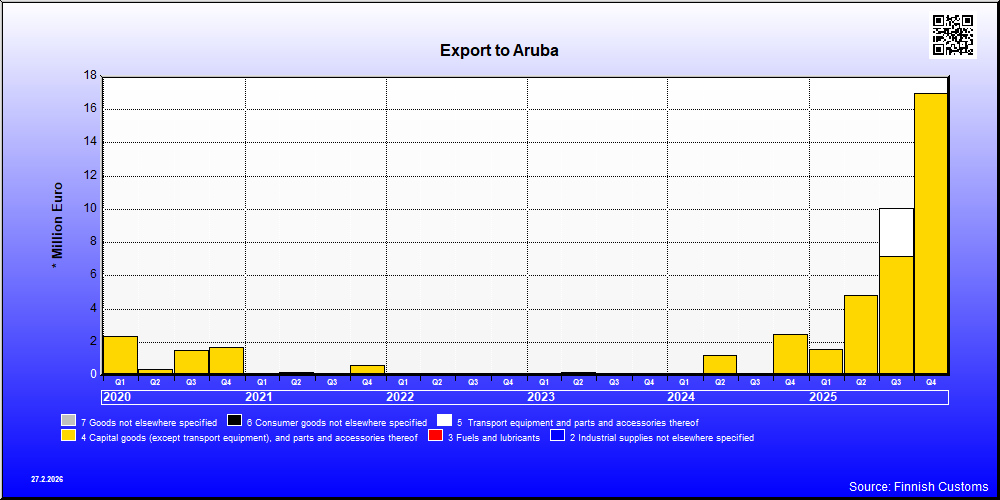Click the Export to Aruba chart title
Image resolution: width=1000 pixels, height=500 pixels.
[x=499, y=50]
